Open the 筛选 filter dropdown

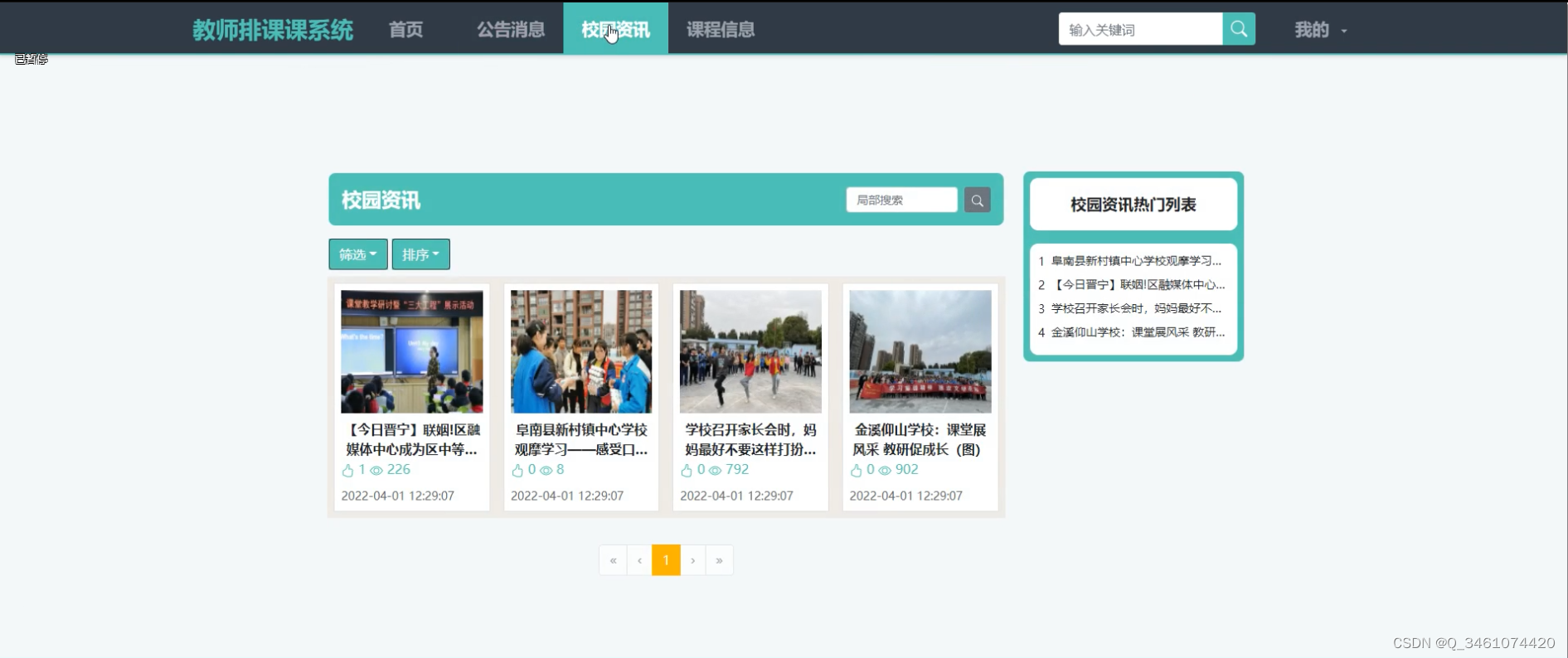click(x=357, y=254)
